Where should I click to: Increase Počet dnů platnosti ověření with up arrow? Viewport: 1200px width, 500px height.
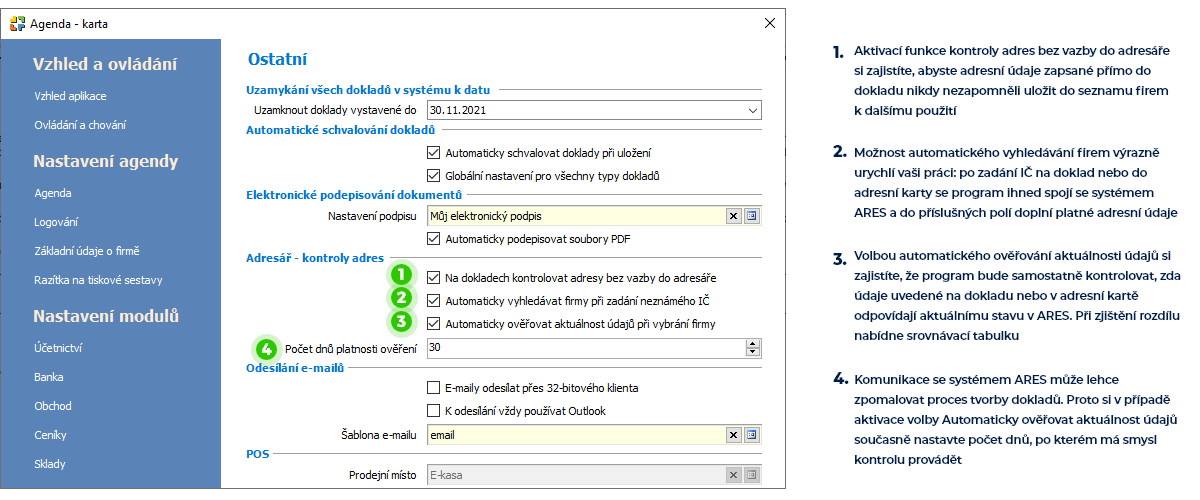pos(753,343)
